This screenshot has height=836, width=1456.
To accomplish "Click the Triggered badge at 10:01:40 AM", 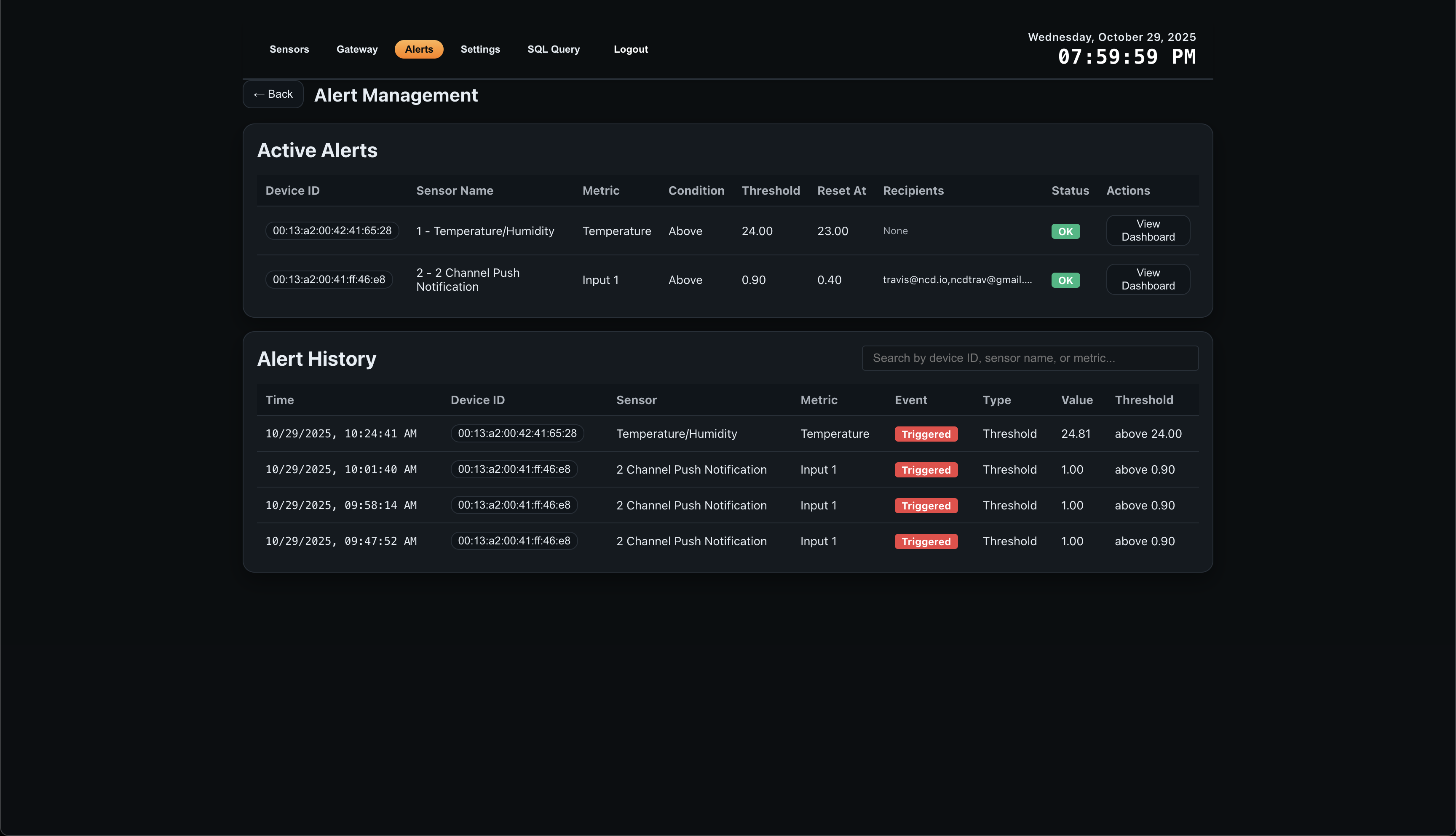I will (x=926, y=470).
